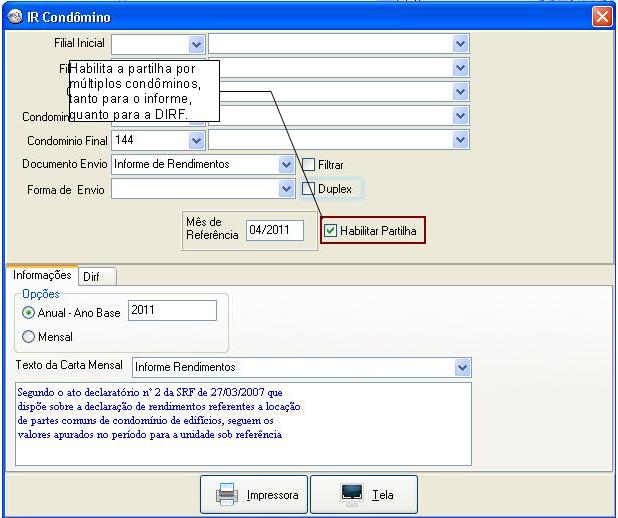The image size is (618, 518).
Task: Click the monitor icon on Tela
Action: 352,494
